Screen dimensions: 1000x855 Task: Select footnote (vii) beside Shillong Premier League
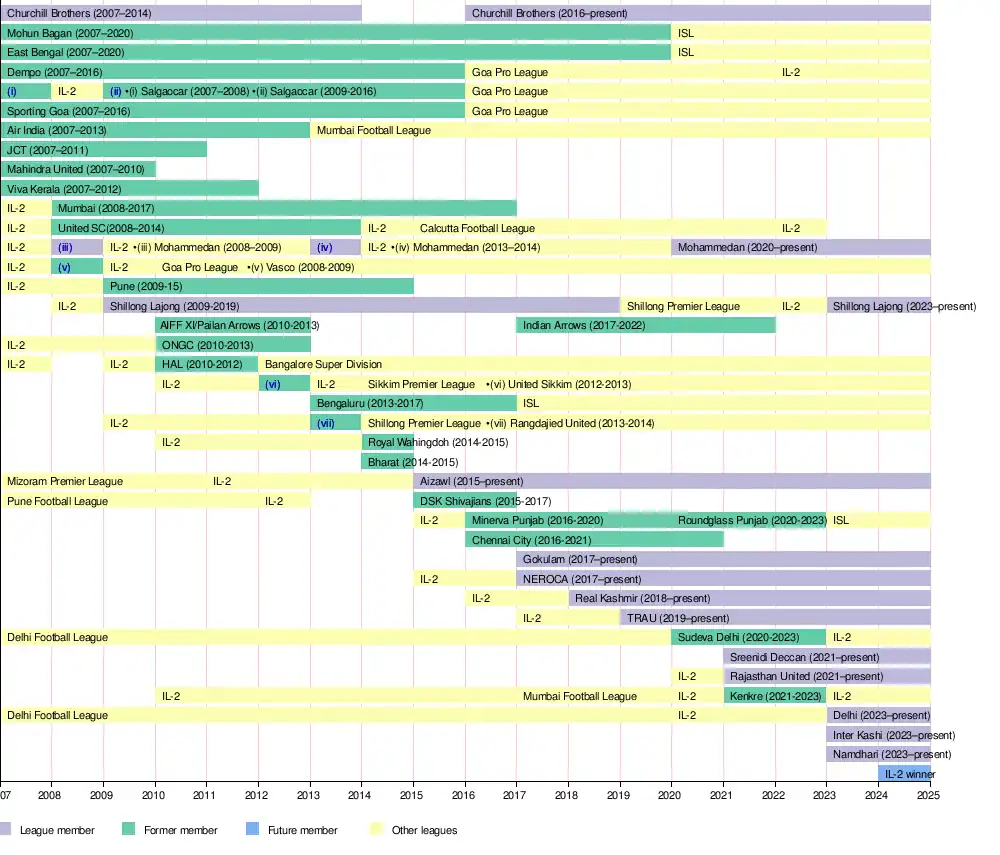[x=325, y=423]
